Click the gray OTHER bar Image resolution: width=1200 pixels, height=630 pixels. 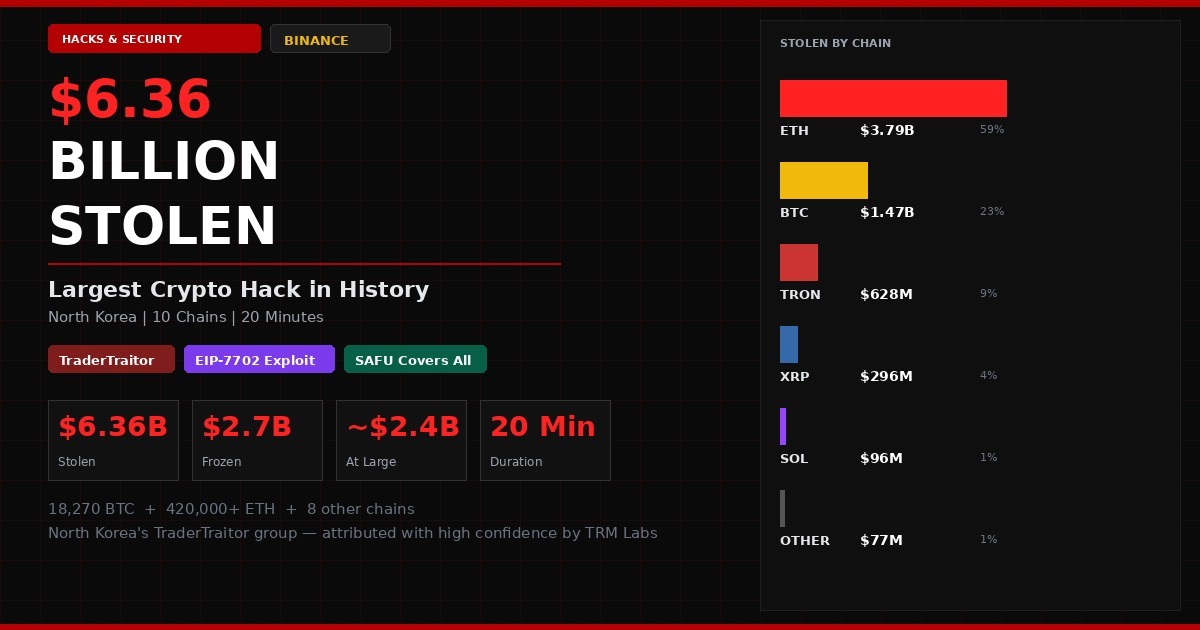coord(782,508)
